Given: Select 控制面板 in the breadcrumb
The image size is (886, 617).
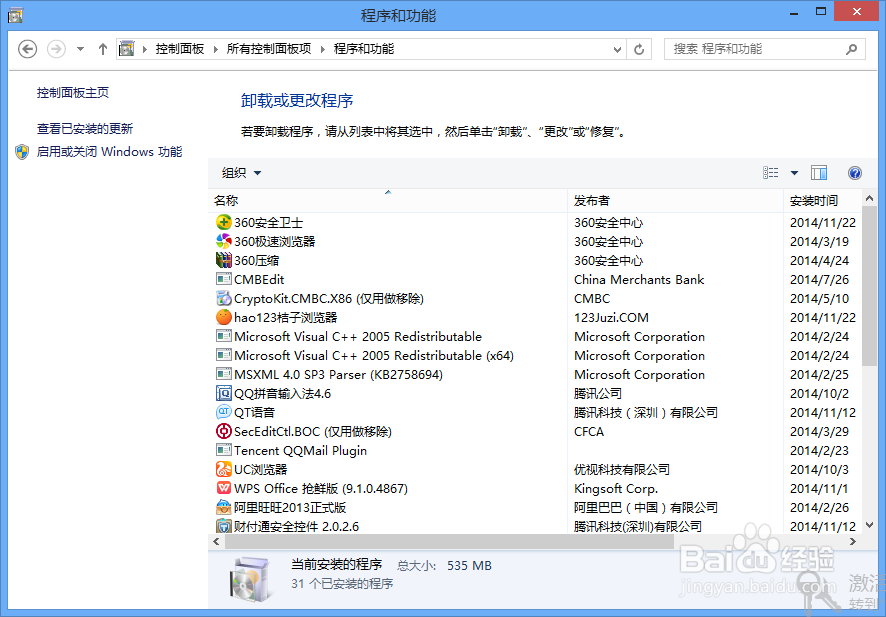Looking at the screenshot, I should tap(180, 49).
